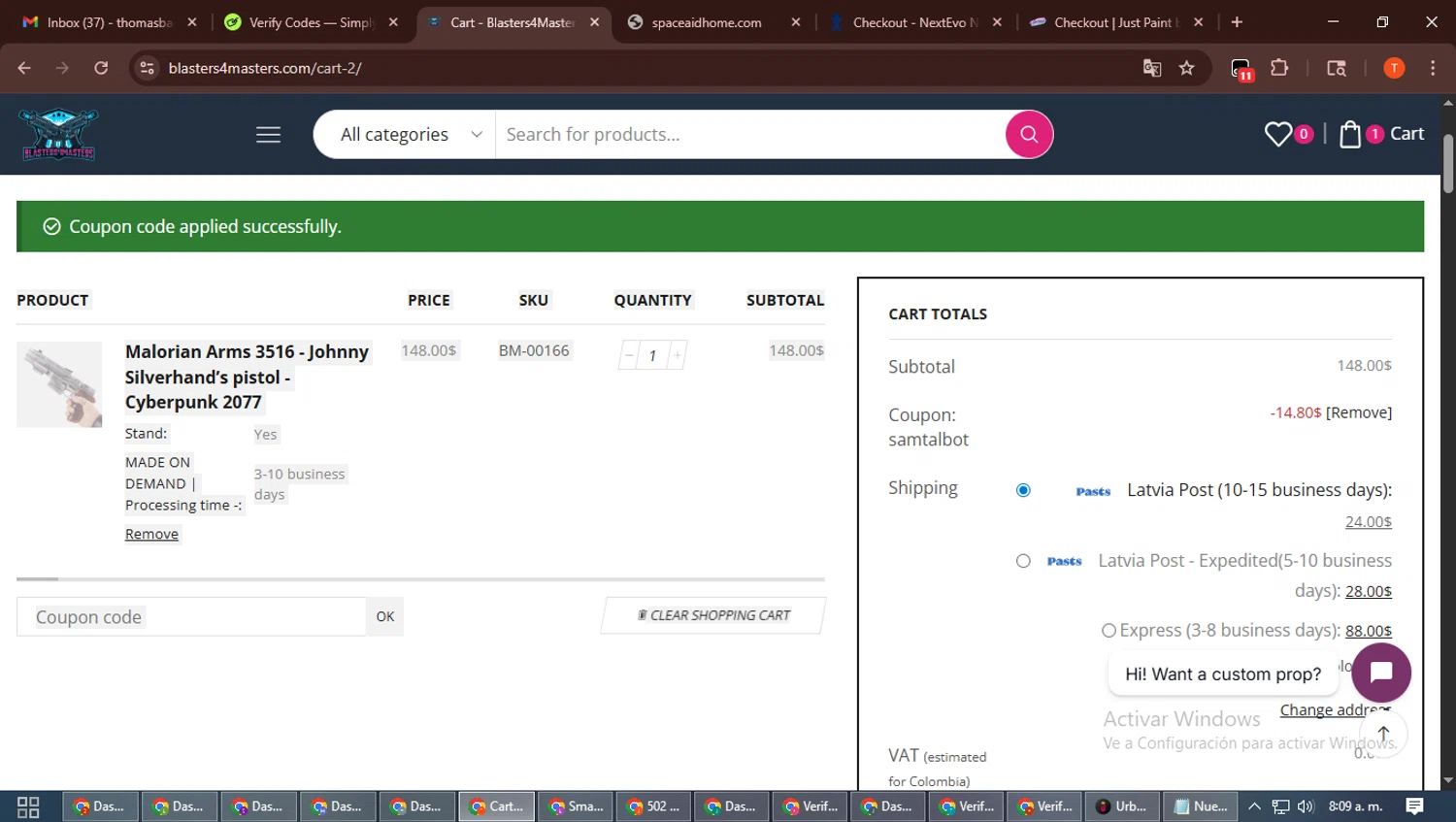Click the browser back arrow
The image size is (1456, 822).
(x=24, y=68)
